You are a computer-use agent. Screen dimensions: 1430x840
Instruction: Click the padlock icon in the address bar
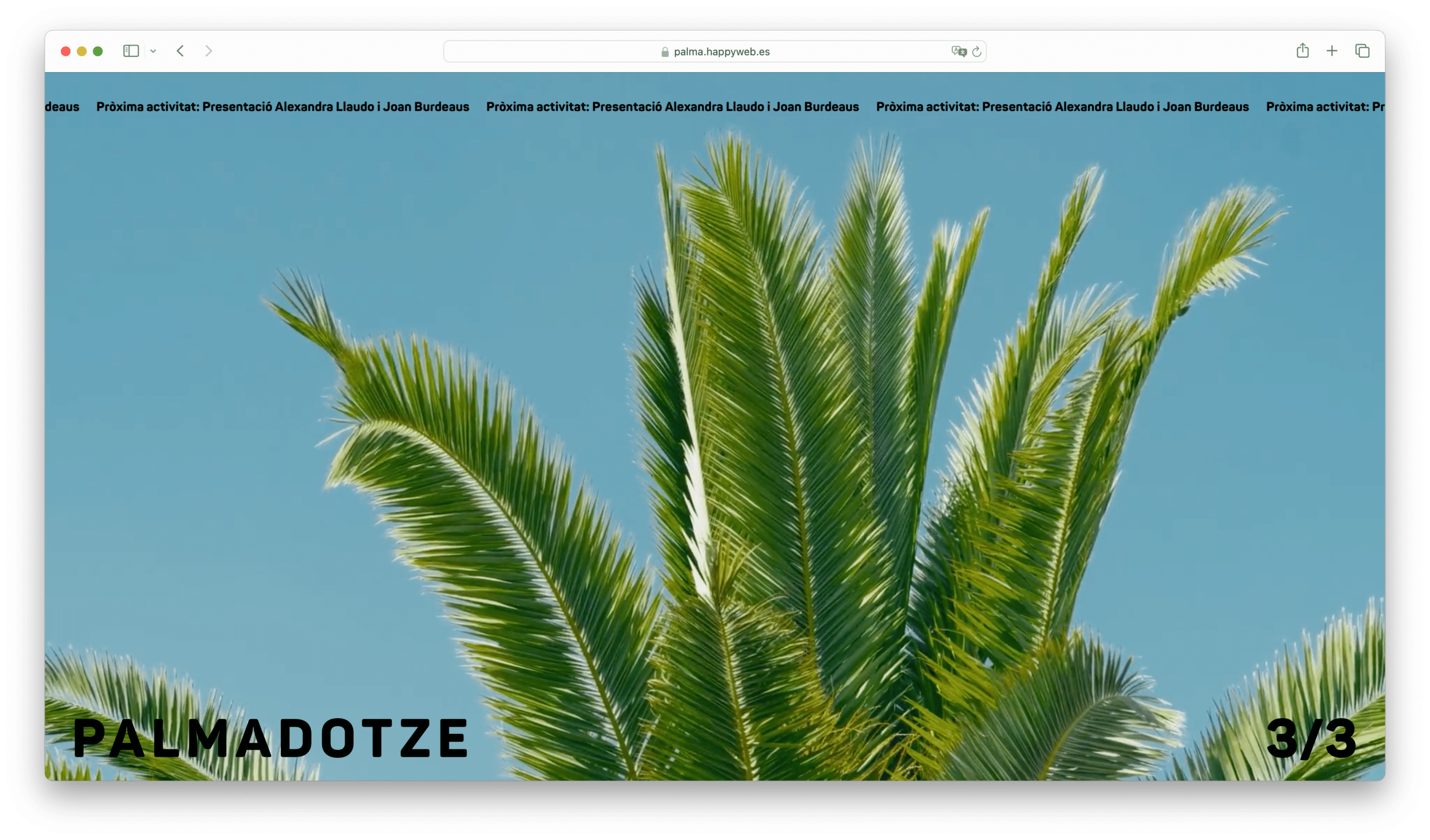coord(665,52)
